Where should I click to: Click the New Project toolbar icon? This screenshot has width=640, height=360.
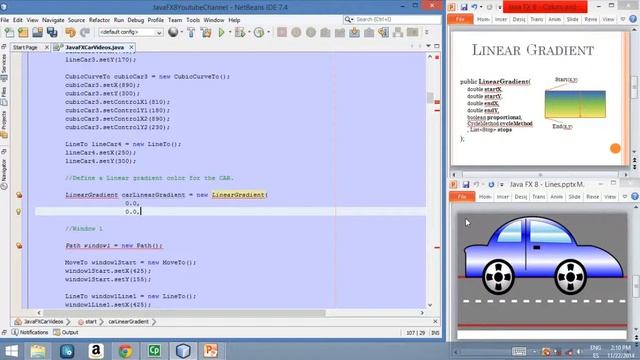click(23, 32)
